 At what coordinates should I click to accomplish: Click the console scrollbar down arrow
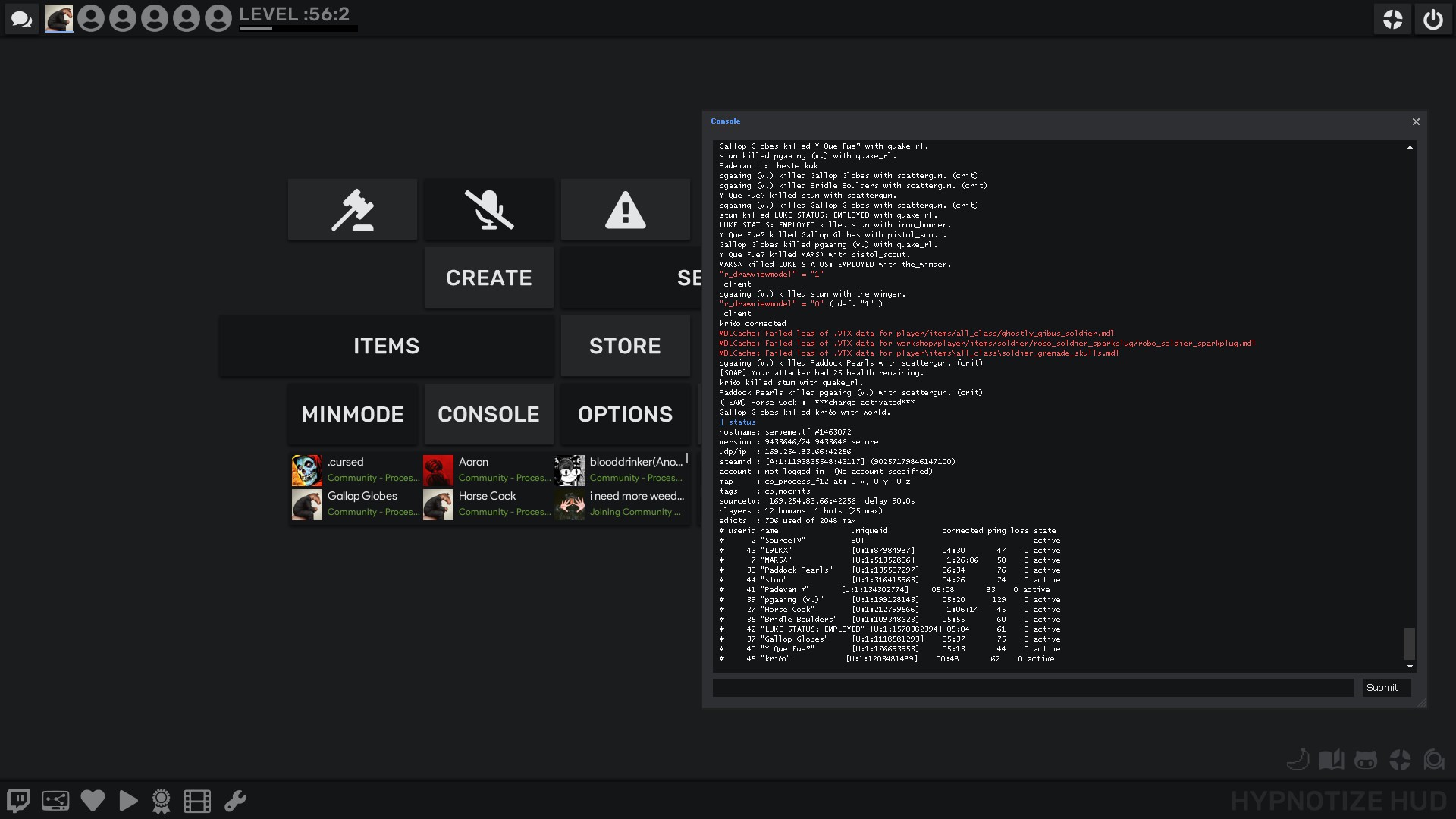1410,667
